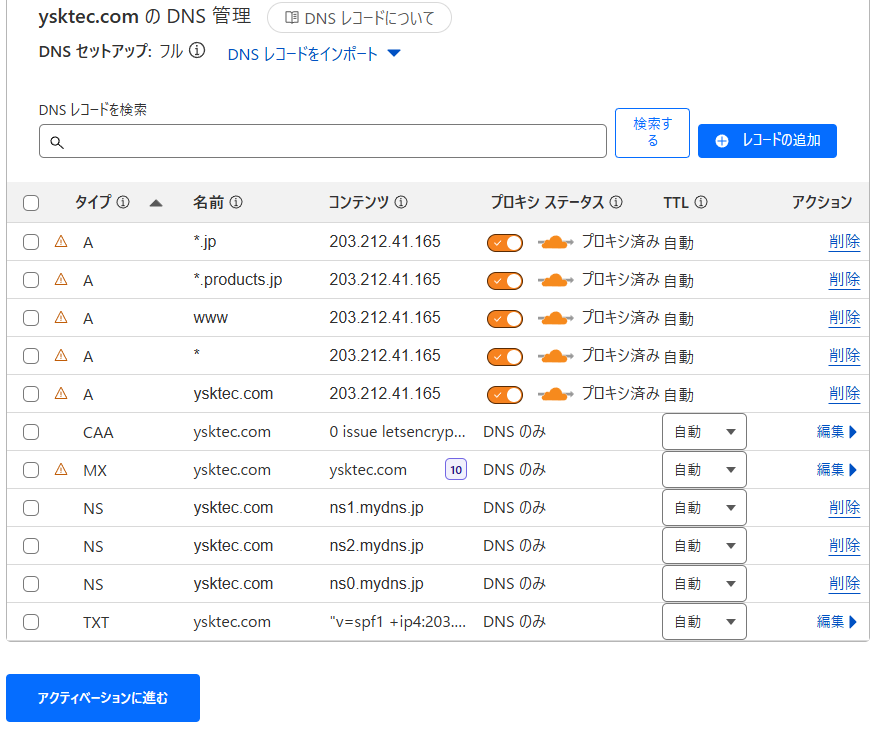Sort by type using the ascending arrow

(156, 203)
